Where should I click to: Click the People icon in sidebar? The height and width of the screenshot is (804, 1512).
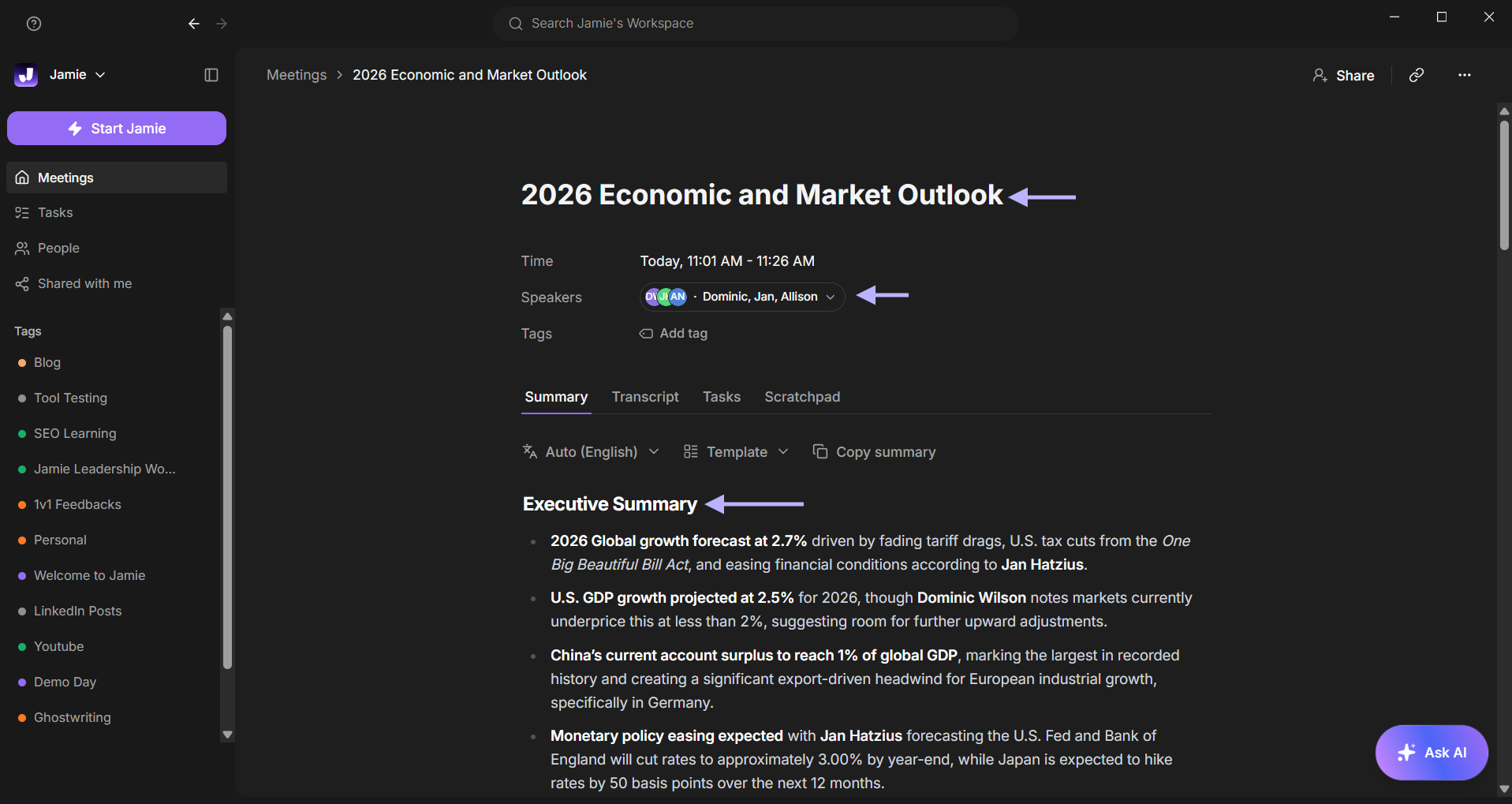[x=22, y=249]
